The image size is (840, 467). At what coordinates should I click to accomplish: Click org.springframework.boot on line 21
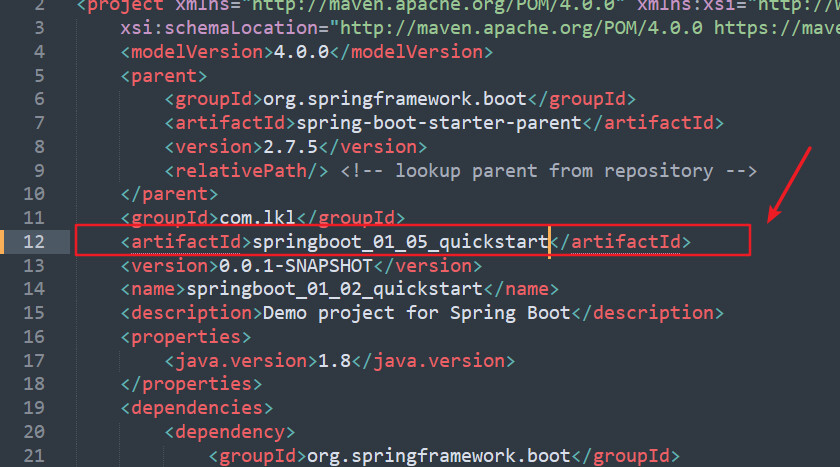pos(439,456)
